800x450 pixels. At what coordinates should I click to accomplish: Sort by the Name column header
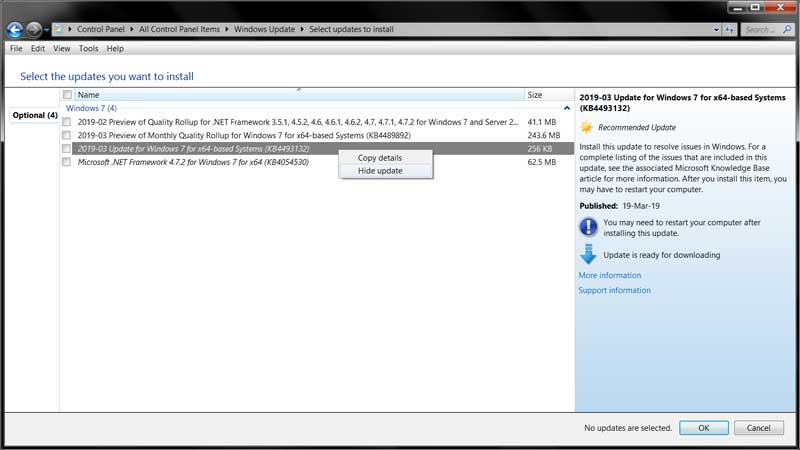pos(299,94)
